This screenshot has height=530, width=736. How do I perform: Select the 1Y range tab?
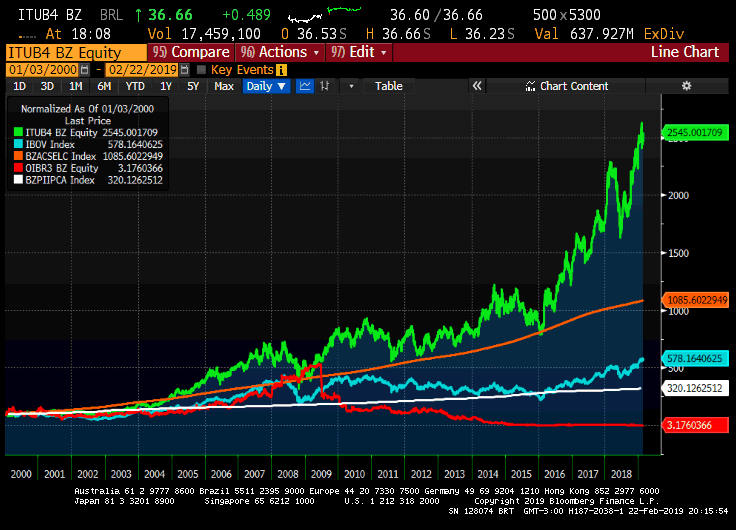pos(166,86)
